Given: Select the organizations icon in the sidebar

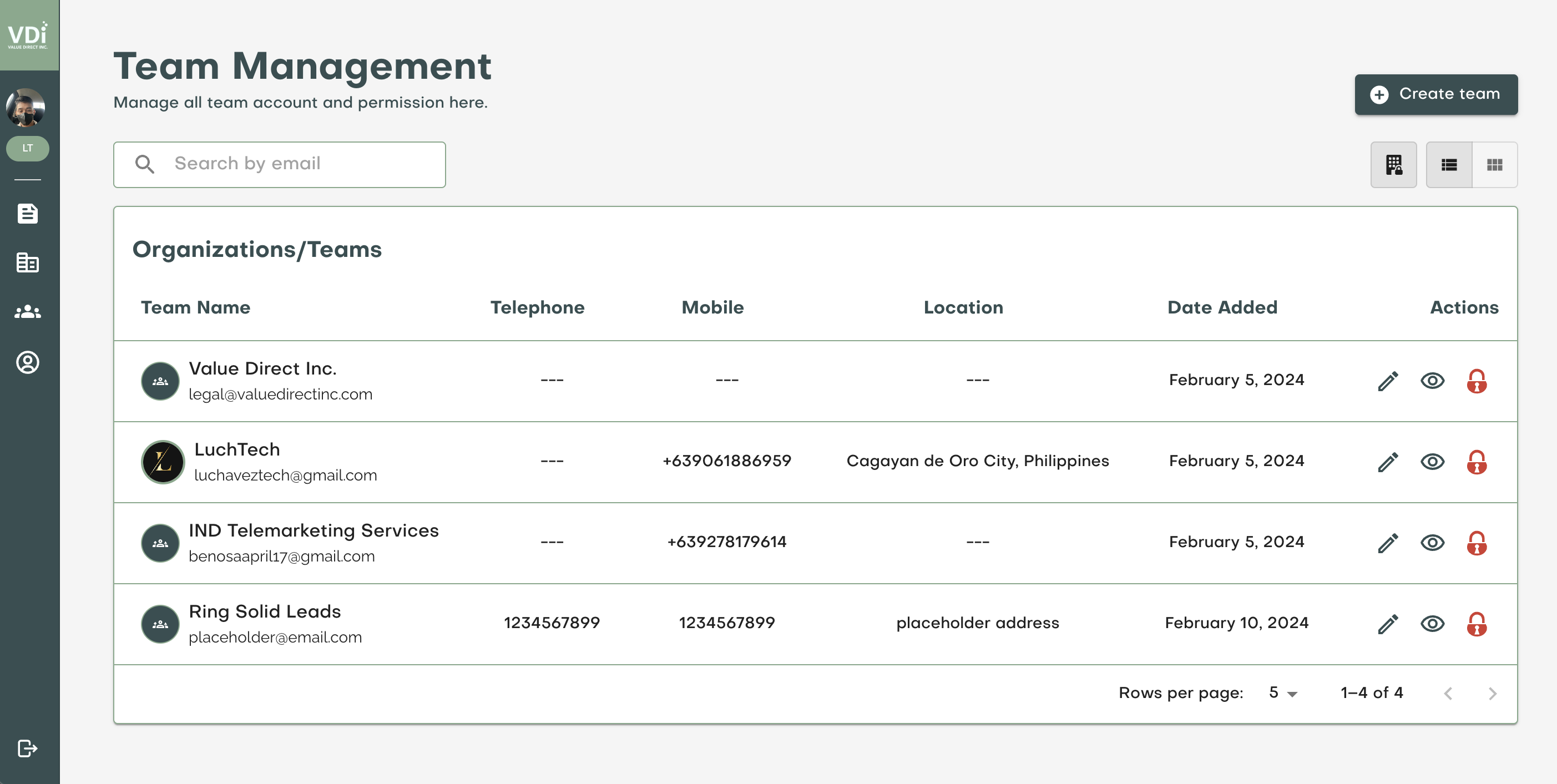Looking at the screenshot, I should (28, 263).
